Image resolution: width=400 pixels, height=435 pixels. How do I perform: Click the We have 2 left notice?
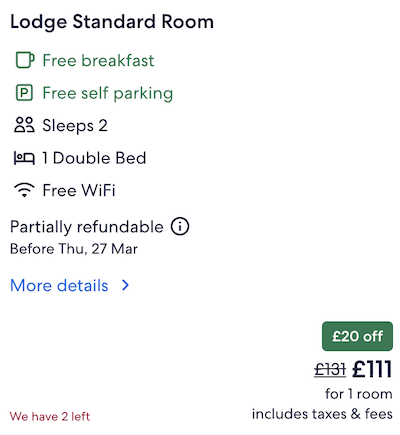50,416
